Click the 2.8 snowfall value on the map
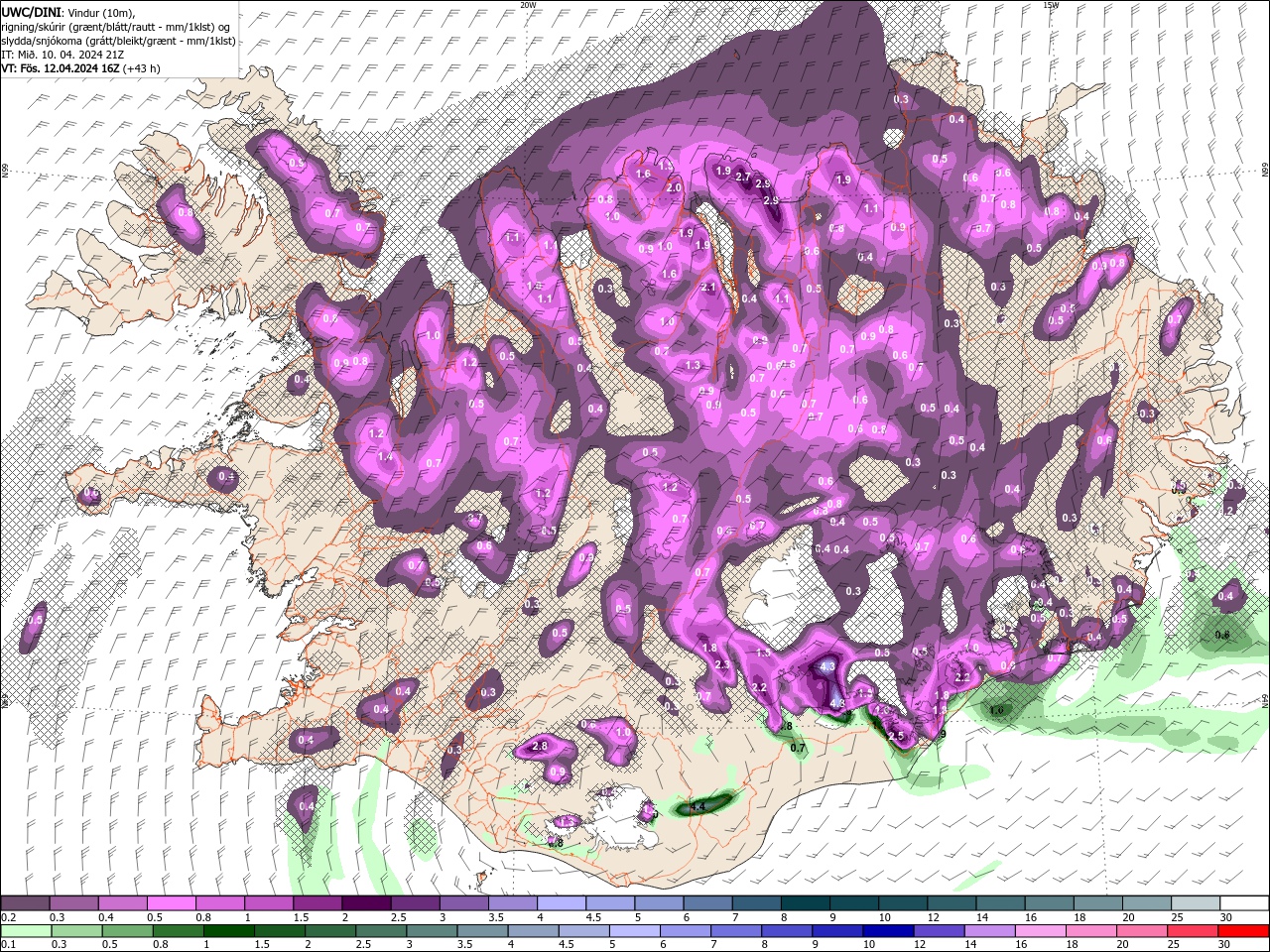The width and height of the screenshot is (1270, 952). (540, 746)
